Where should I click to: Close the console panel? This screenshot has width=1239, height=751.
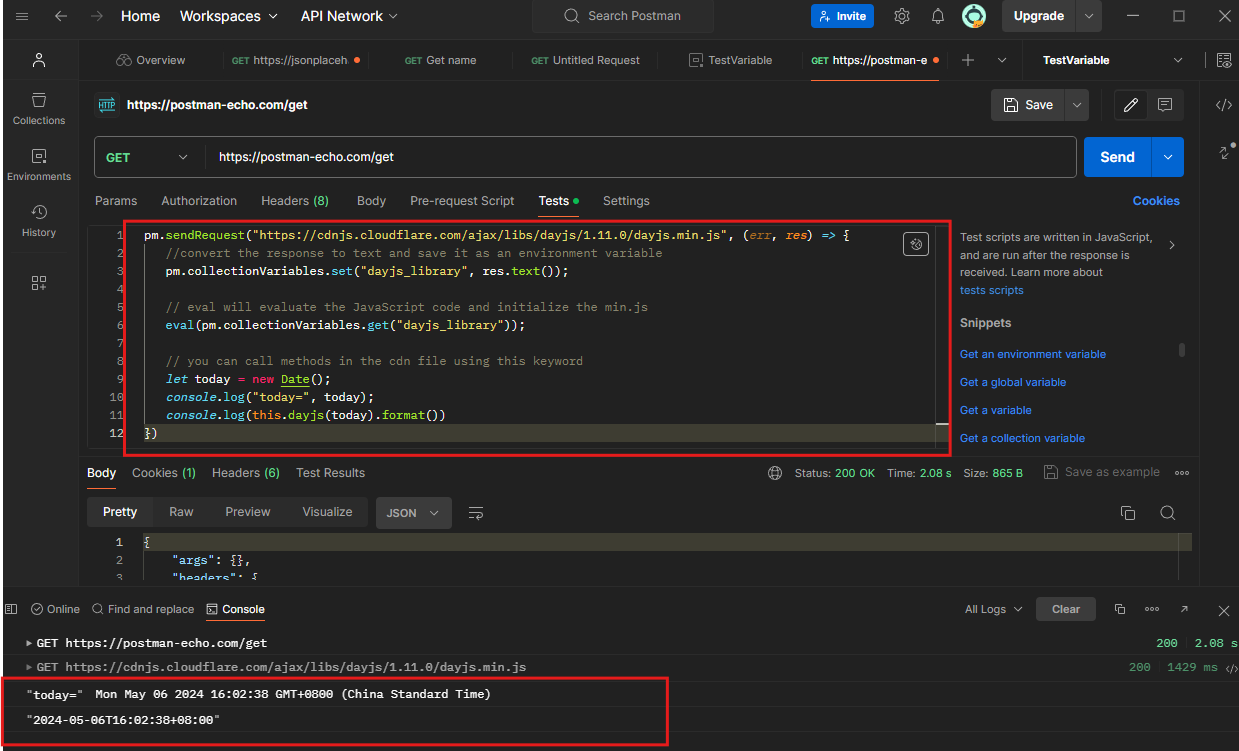click(1224, 610)
